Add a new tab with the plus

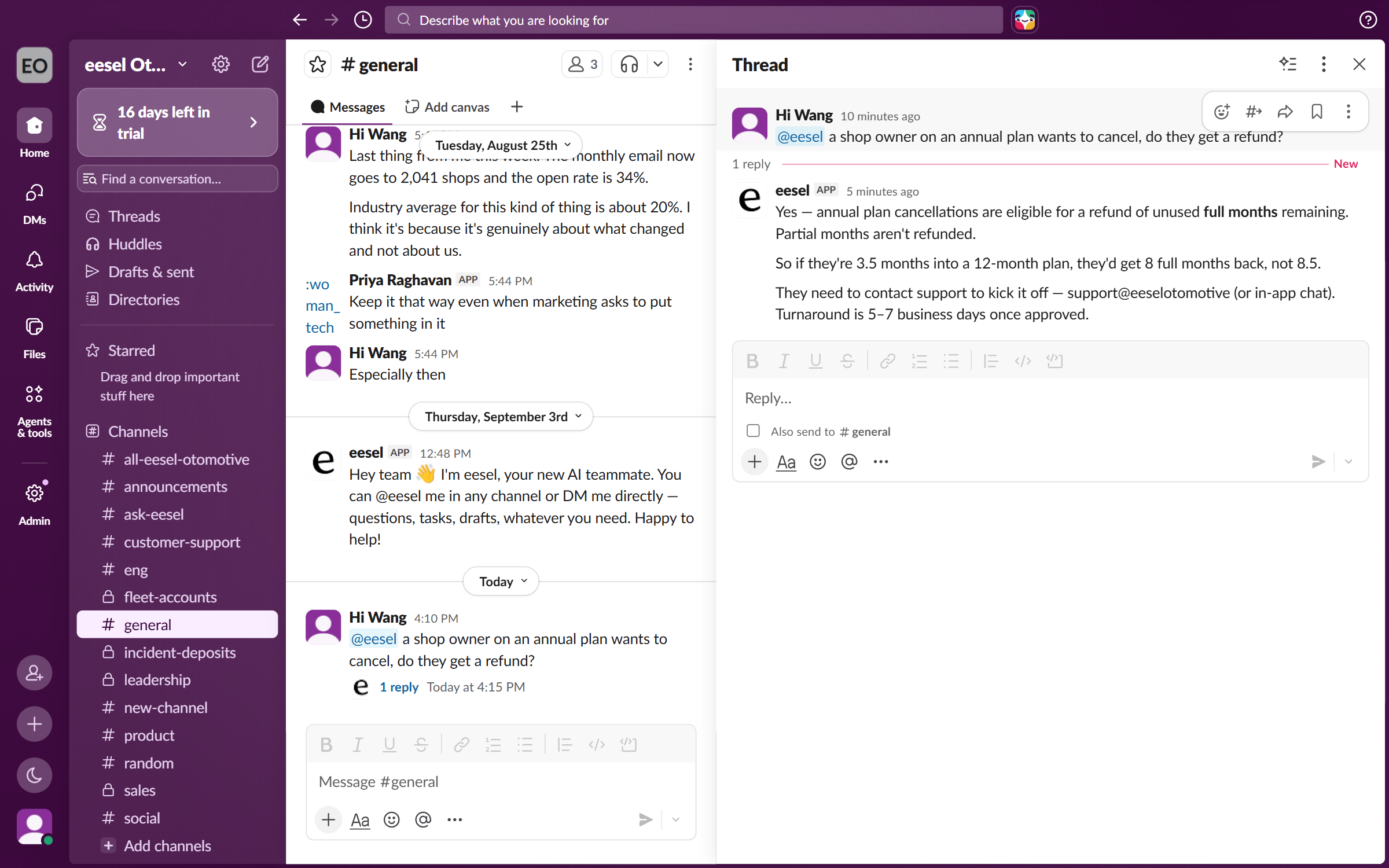(x=517, y=107)
